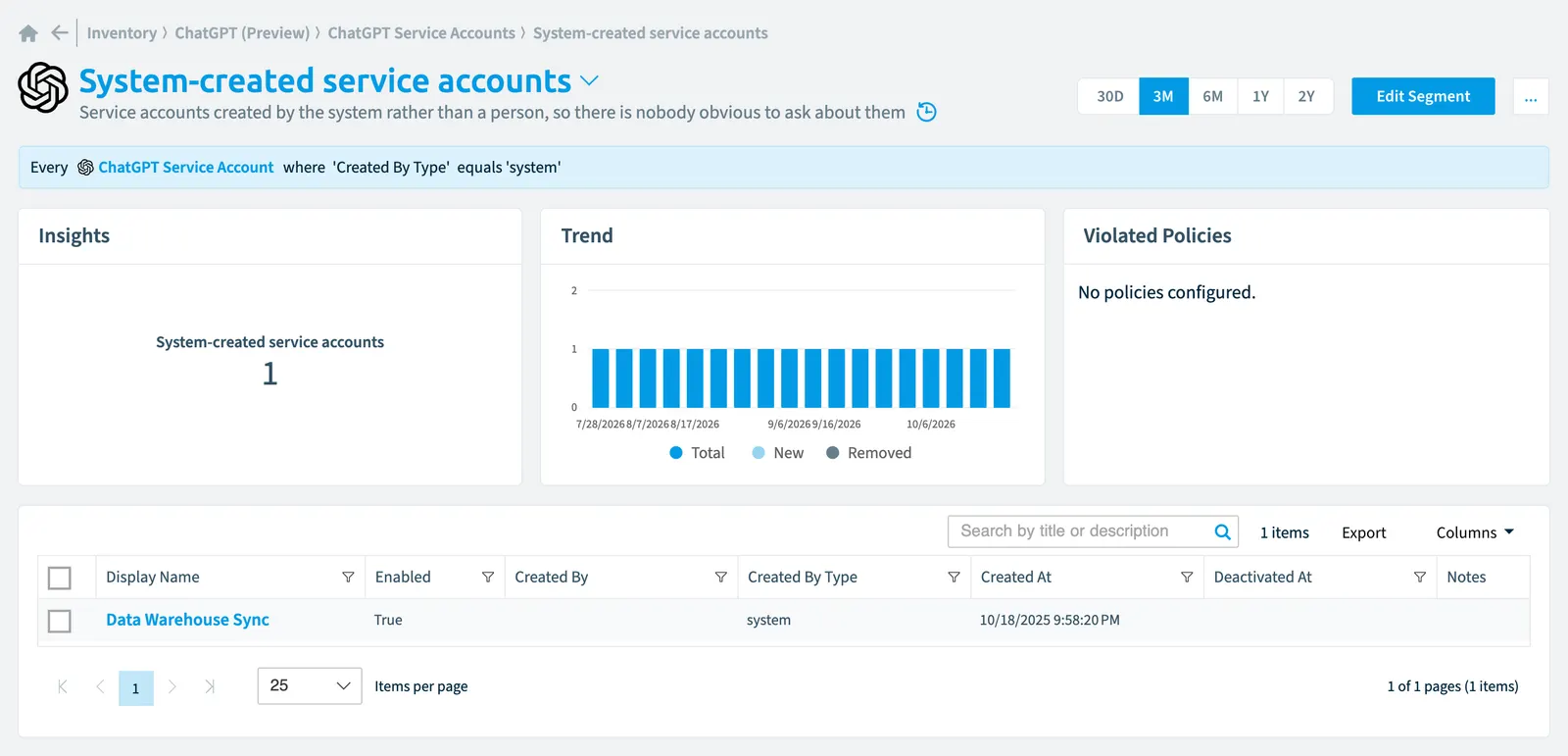
Task: Click the back arrow icon
Action: coord(60,32)
